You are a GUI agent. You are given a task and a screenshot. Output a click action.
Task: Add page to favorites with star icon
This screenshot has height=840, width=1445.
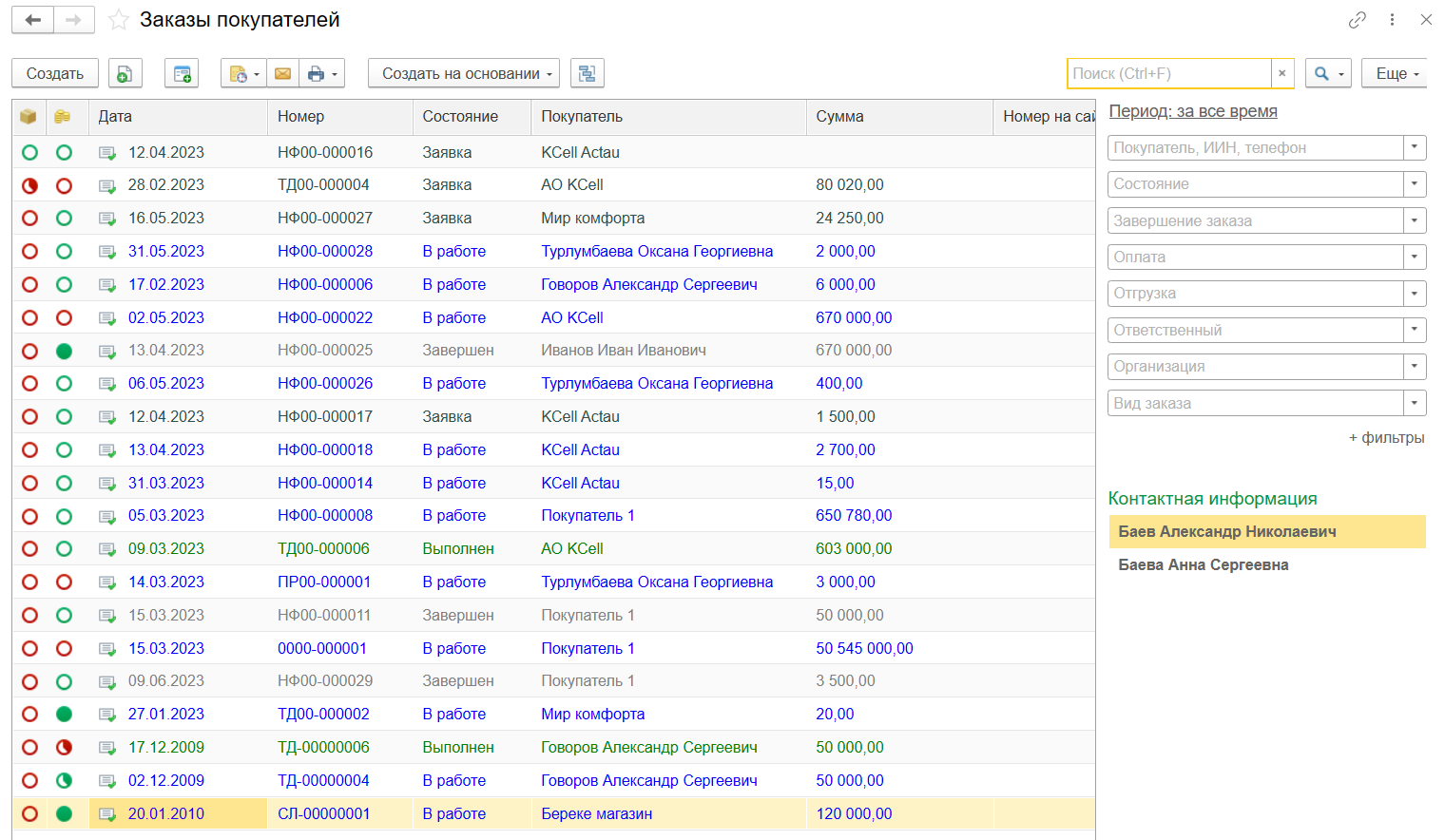(x=119, y=20)
